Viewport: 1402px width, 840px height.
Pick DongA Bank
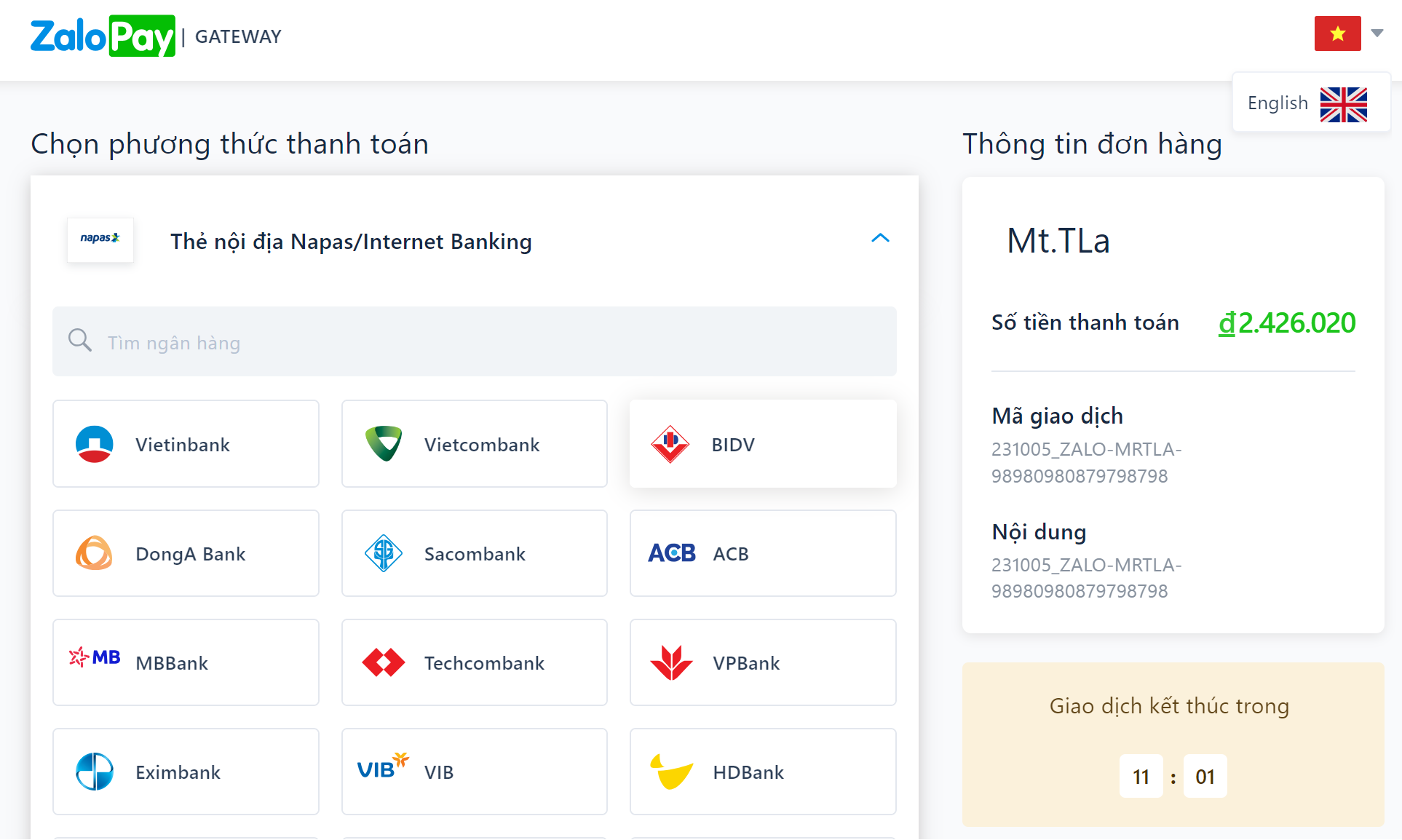[186, 553]
